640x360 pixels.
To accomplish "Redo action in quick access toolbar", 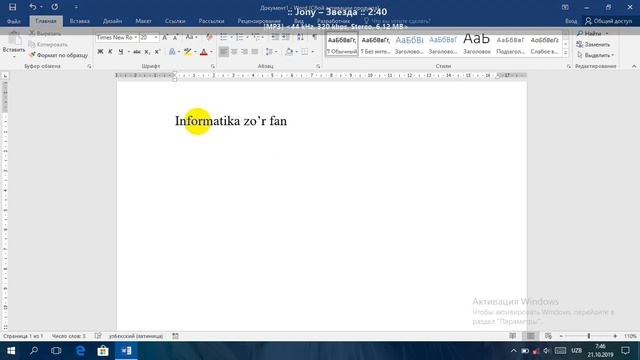I will pyautogui.click(x=55, y=7).
